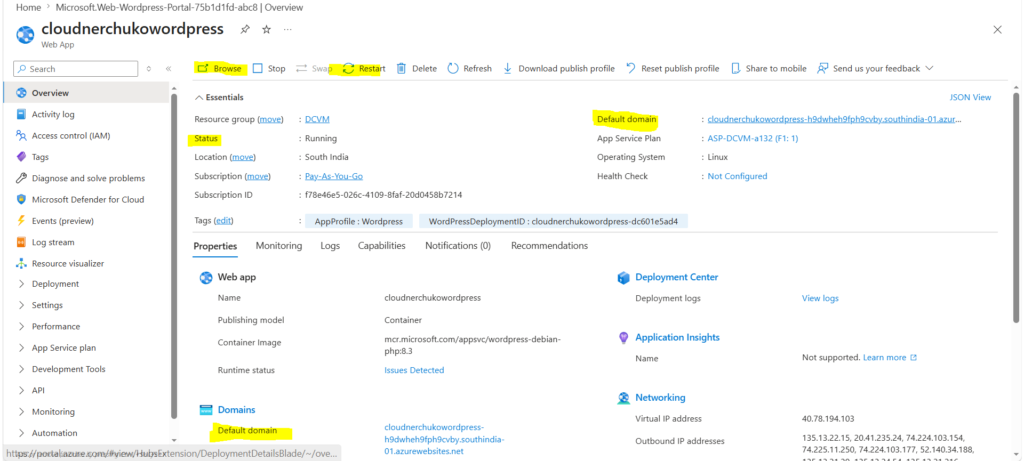Switch to the Properties tab
Image resolution: width=1024 pixels, height=461 pixels.
point(215,246)
